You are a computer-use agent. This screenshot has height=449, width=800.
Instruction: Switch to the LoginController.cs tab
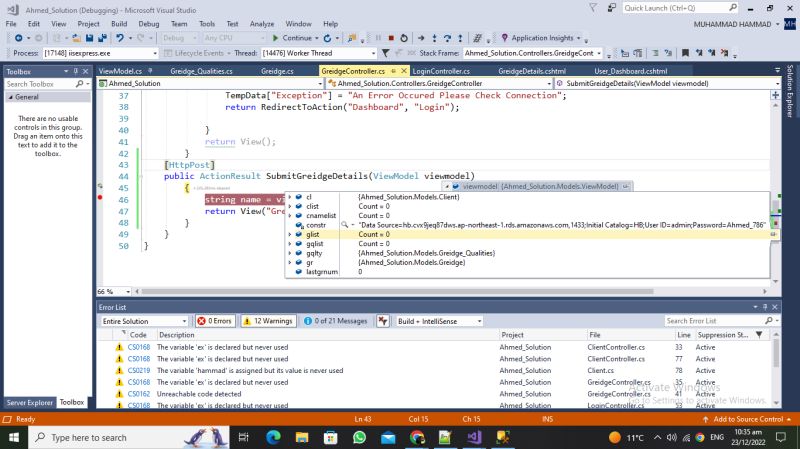441,71
